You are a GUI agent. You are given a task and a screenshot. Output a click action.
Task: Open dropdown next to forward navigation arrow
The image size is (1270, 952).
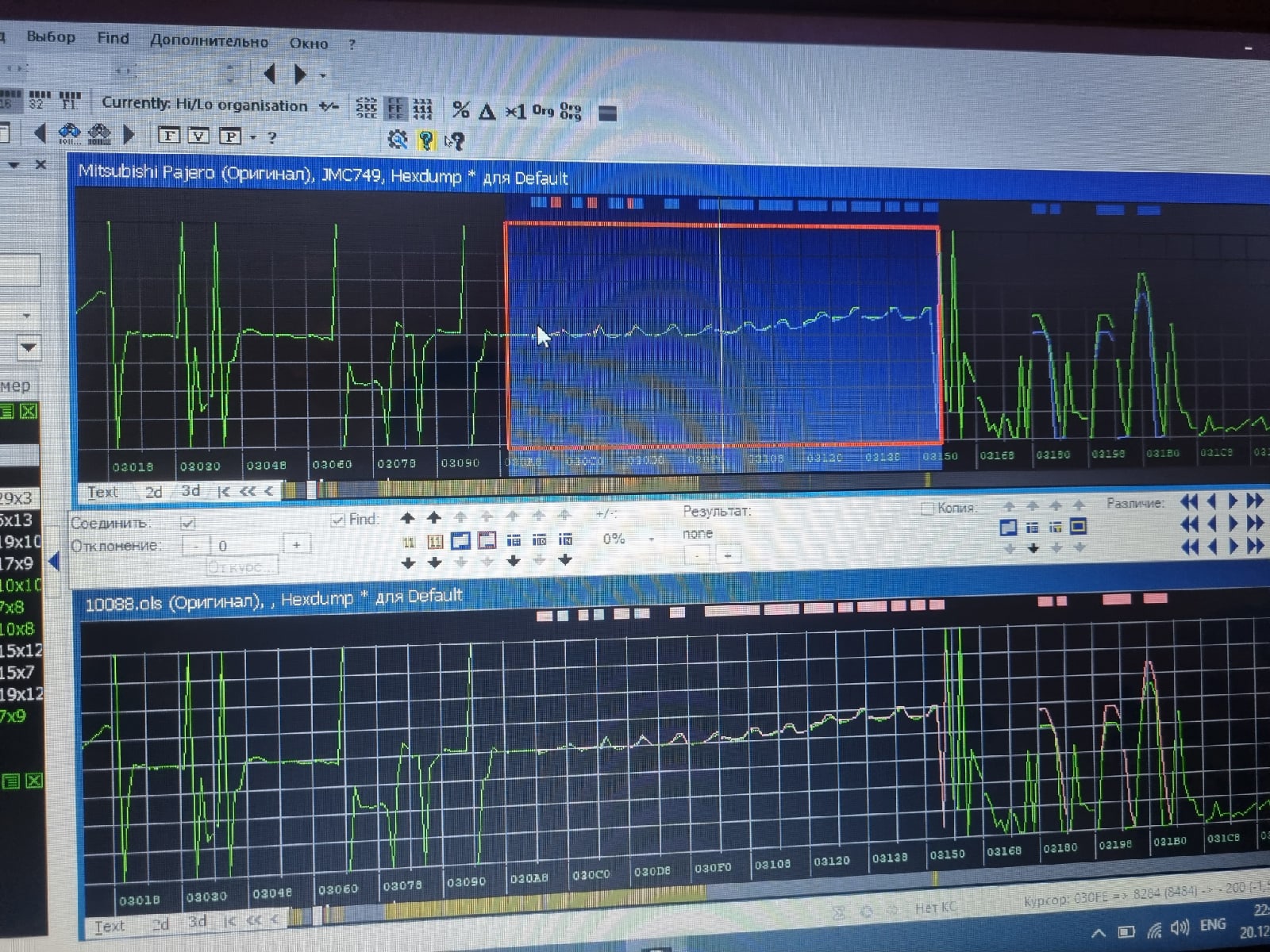click(323, 75)
